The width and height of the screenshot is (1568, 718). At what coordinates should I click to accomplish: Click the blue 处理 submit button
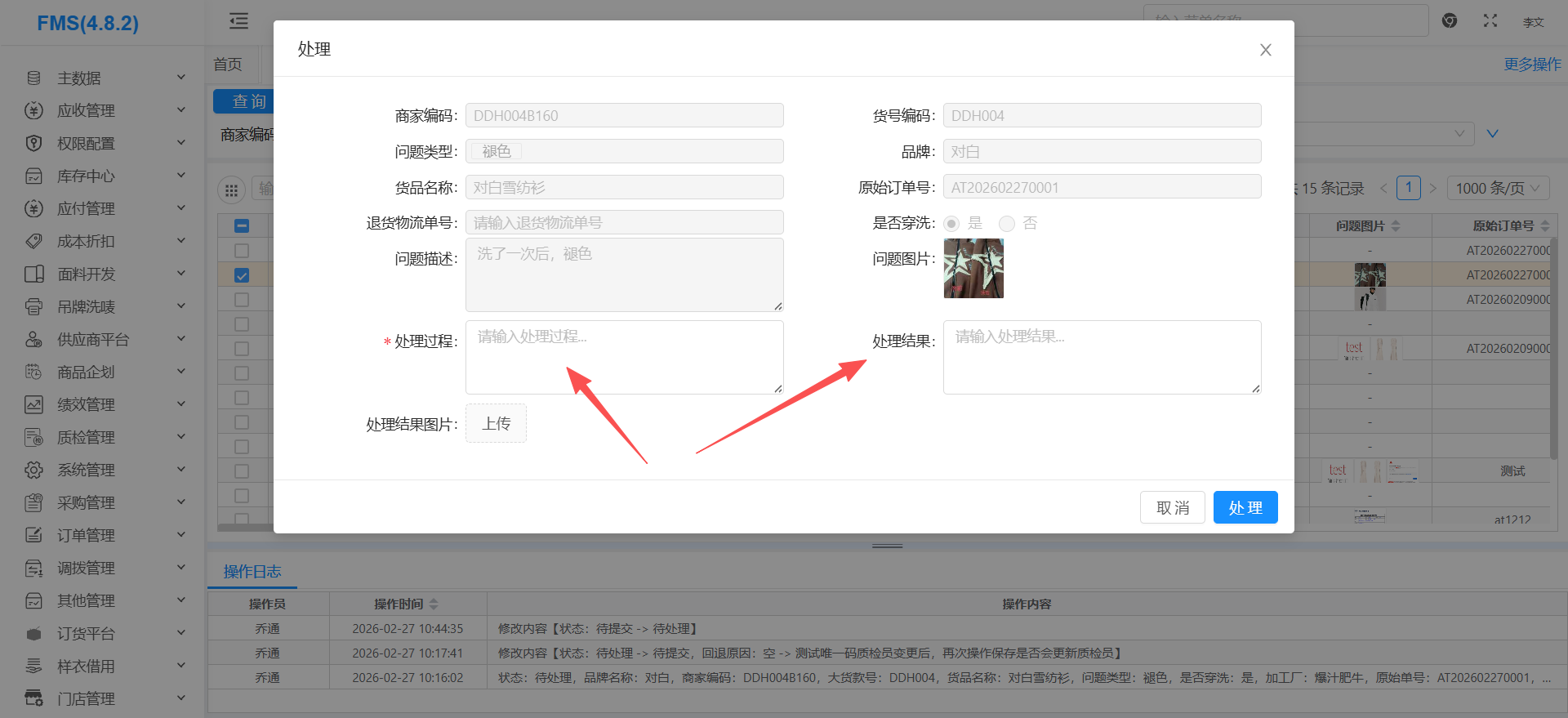1245,507
